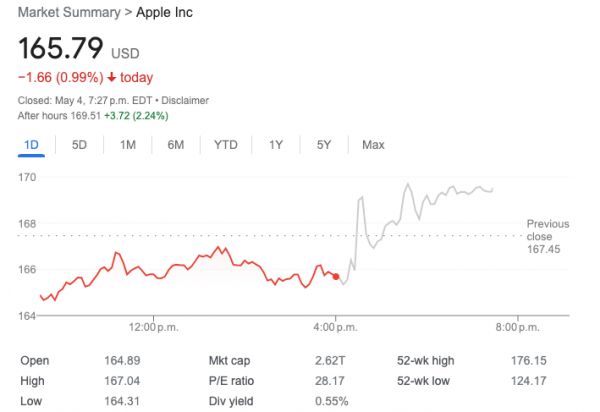Viewport: 600px width, 412px height.
Task: Click the 165.79 USD price heading
Action: [62, 47]
